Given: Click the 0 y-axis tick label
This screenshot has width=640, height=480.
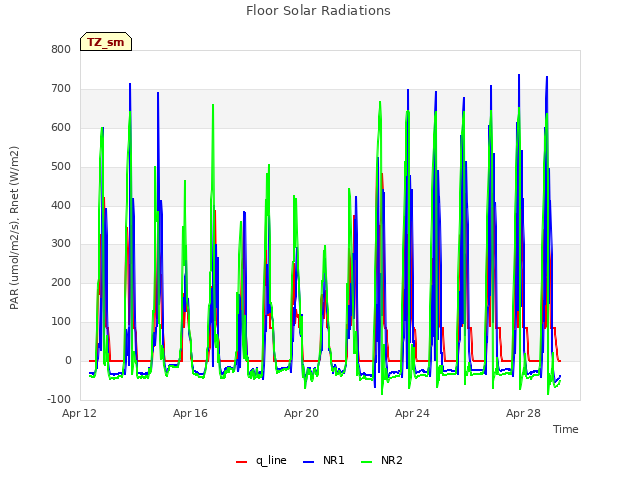Looking at the screenshot, I should [68, 360].
